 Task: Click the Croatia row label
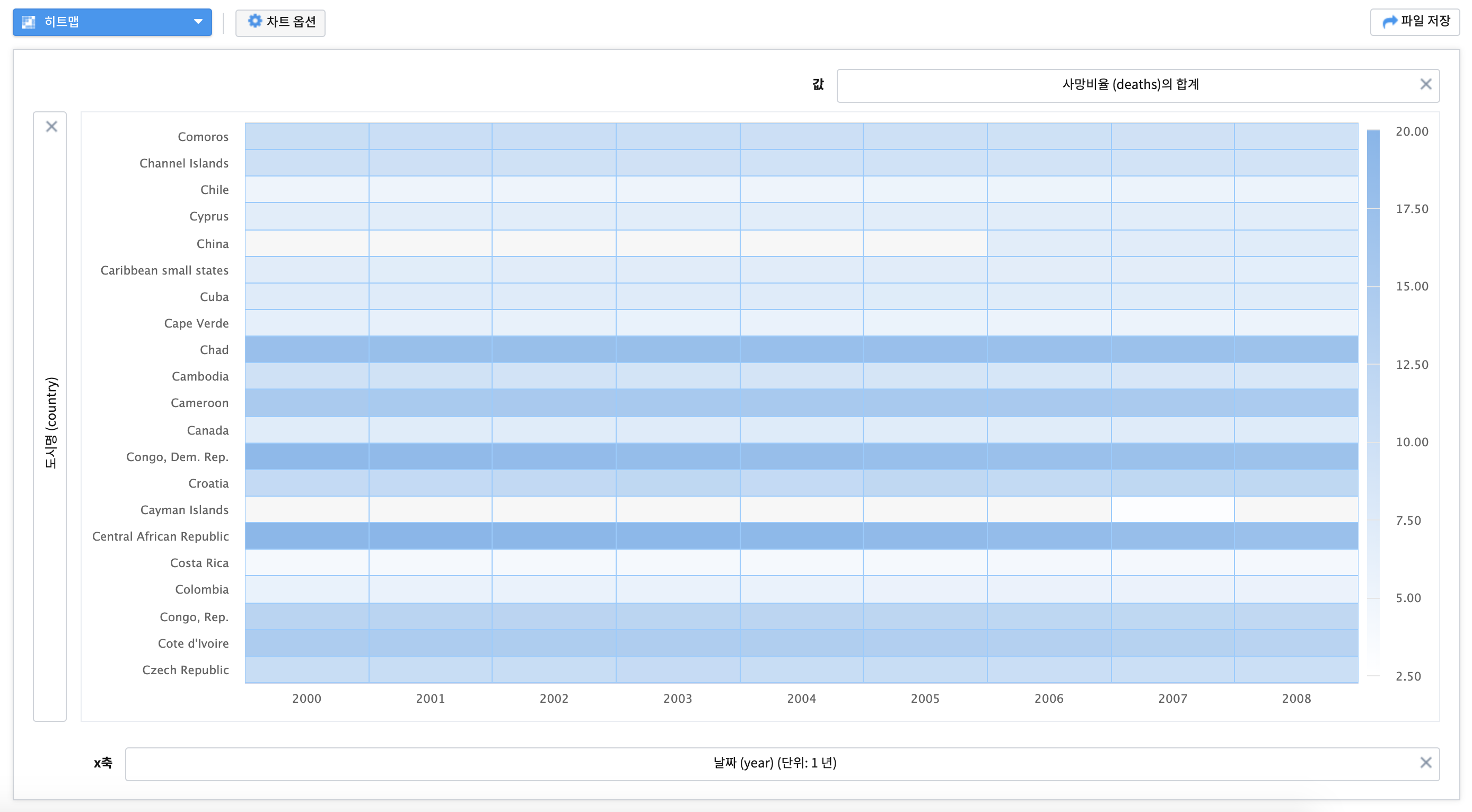[x=208, y=484]
